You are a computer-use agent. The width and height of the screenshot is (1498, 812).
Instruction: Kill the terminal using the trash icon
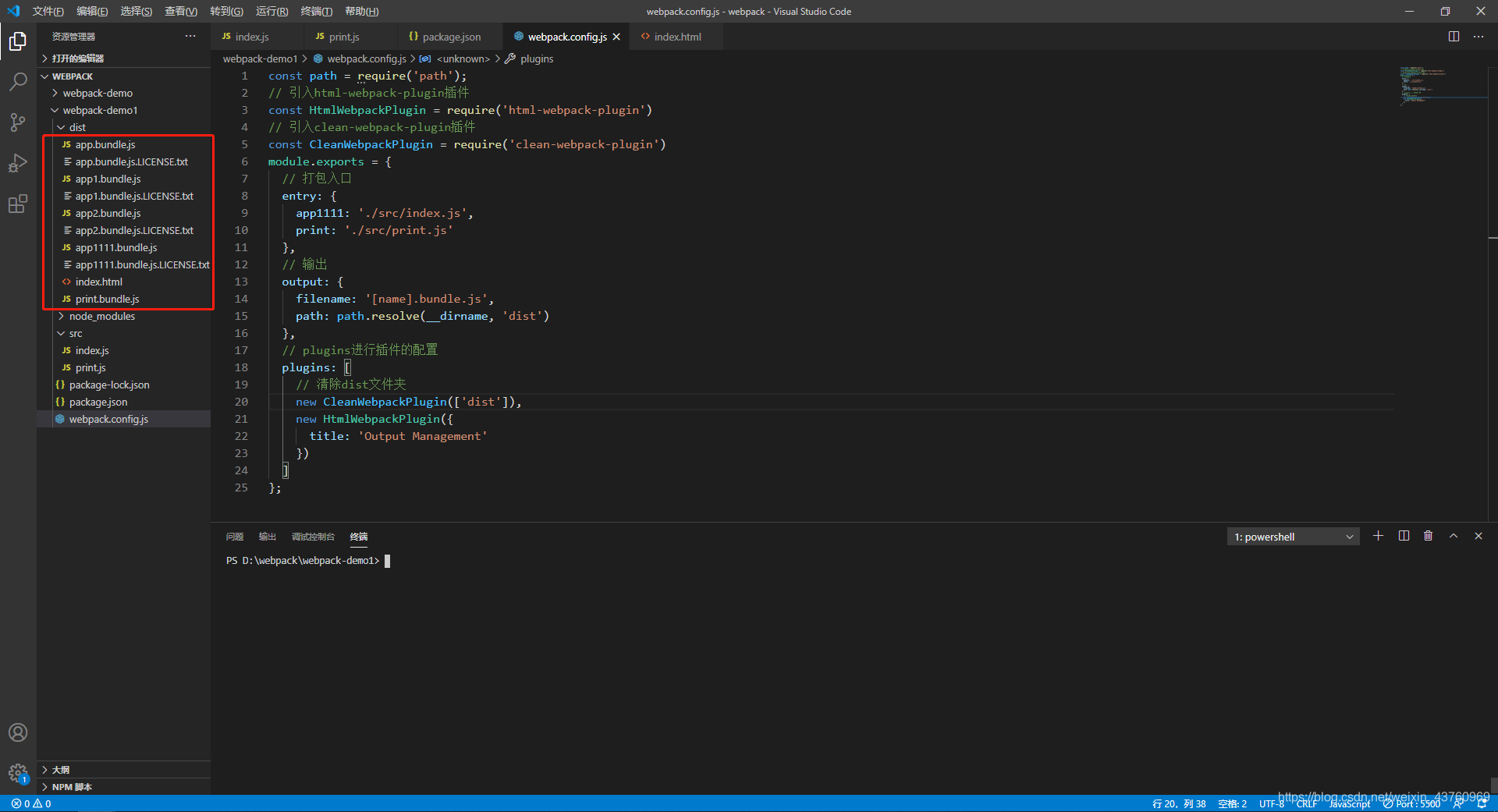tap(1428, 536)
